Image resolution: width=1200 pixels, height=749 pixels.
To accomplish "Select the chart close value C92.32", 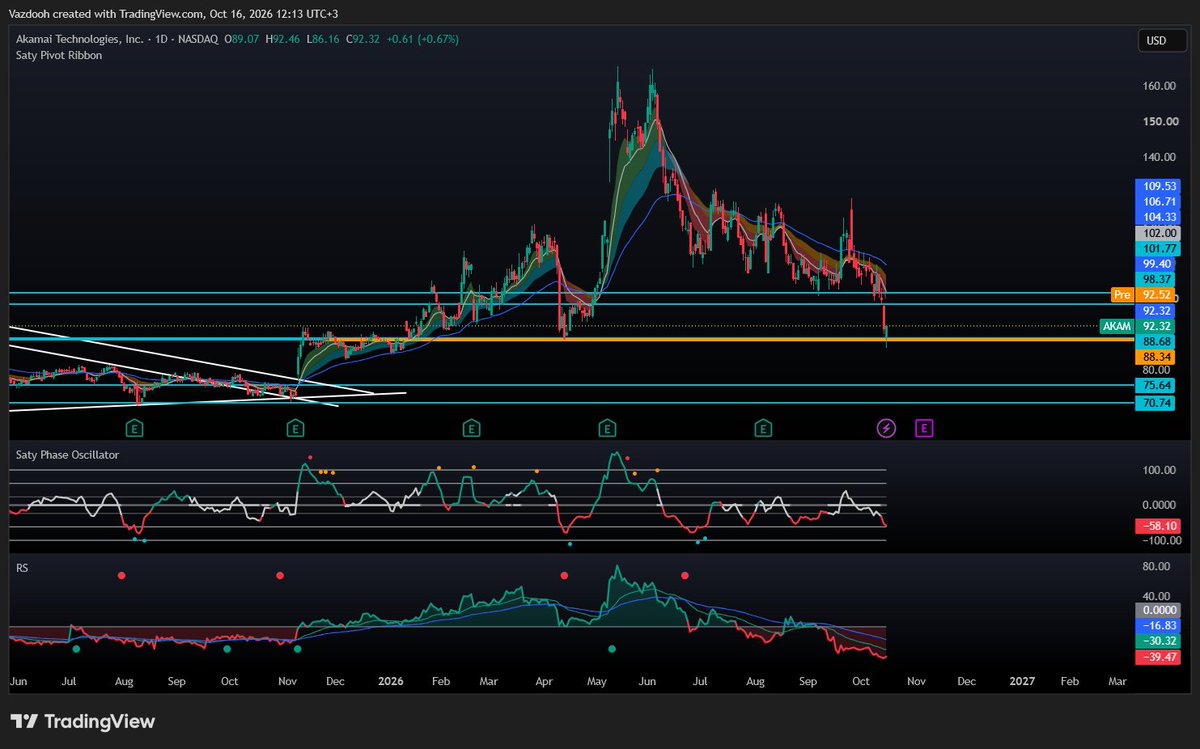I will pos(362,39).
